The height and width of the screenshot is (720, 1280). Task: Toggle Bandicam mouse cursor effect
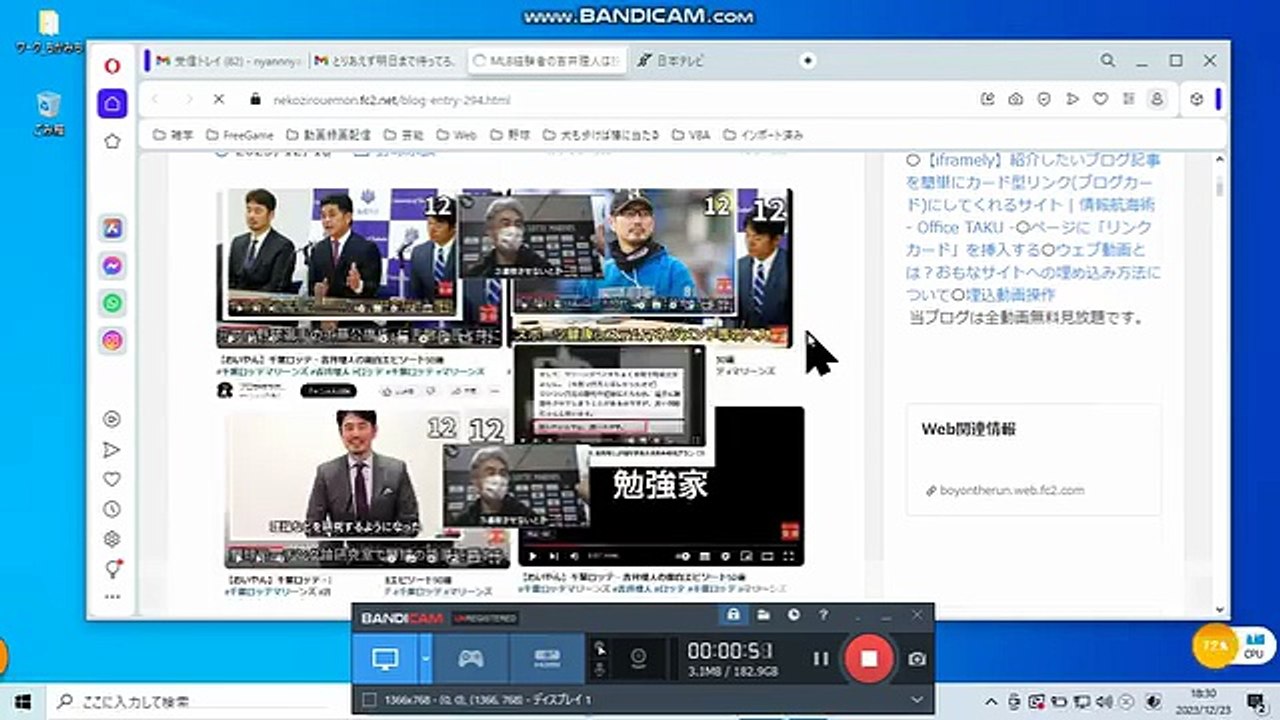[599, 648]
